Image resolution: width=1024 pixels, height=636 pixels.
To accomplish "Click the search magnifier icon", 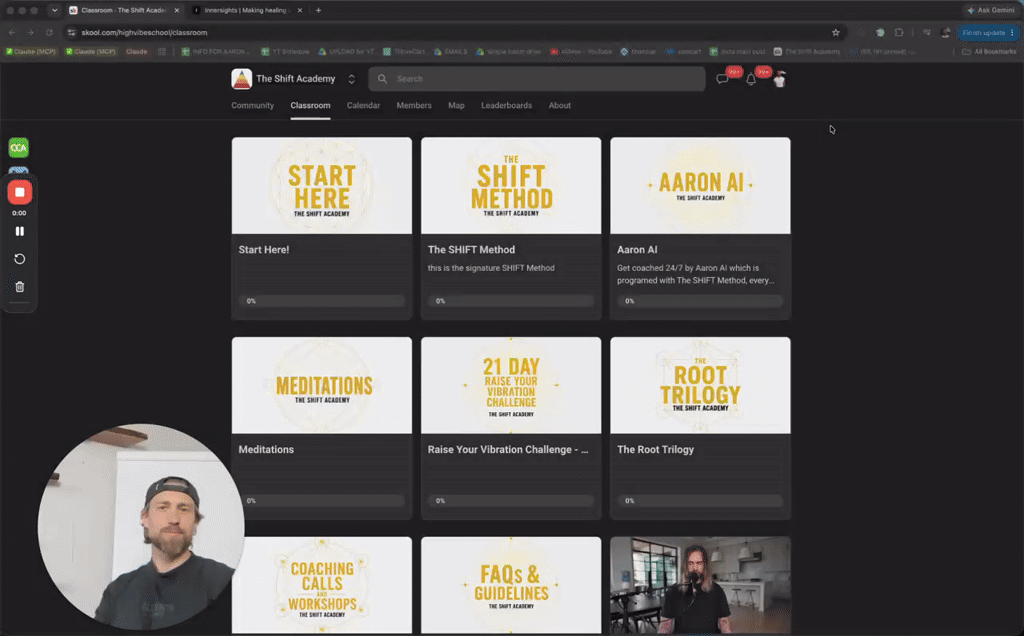I will 383,79.
